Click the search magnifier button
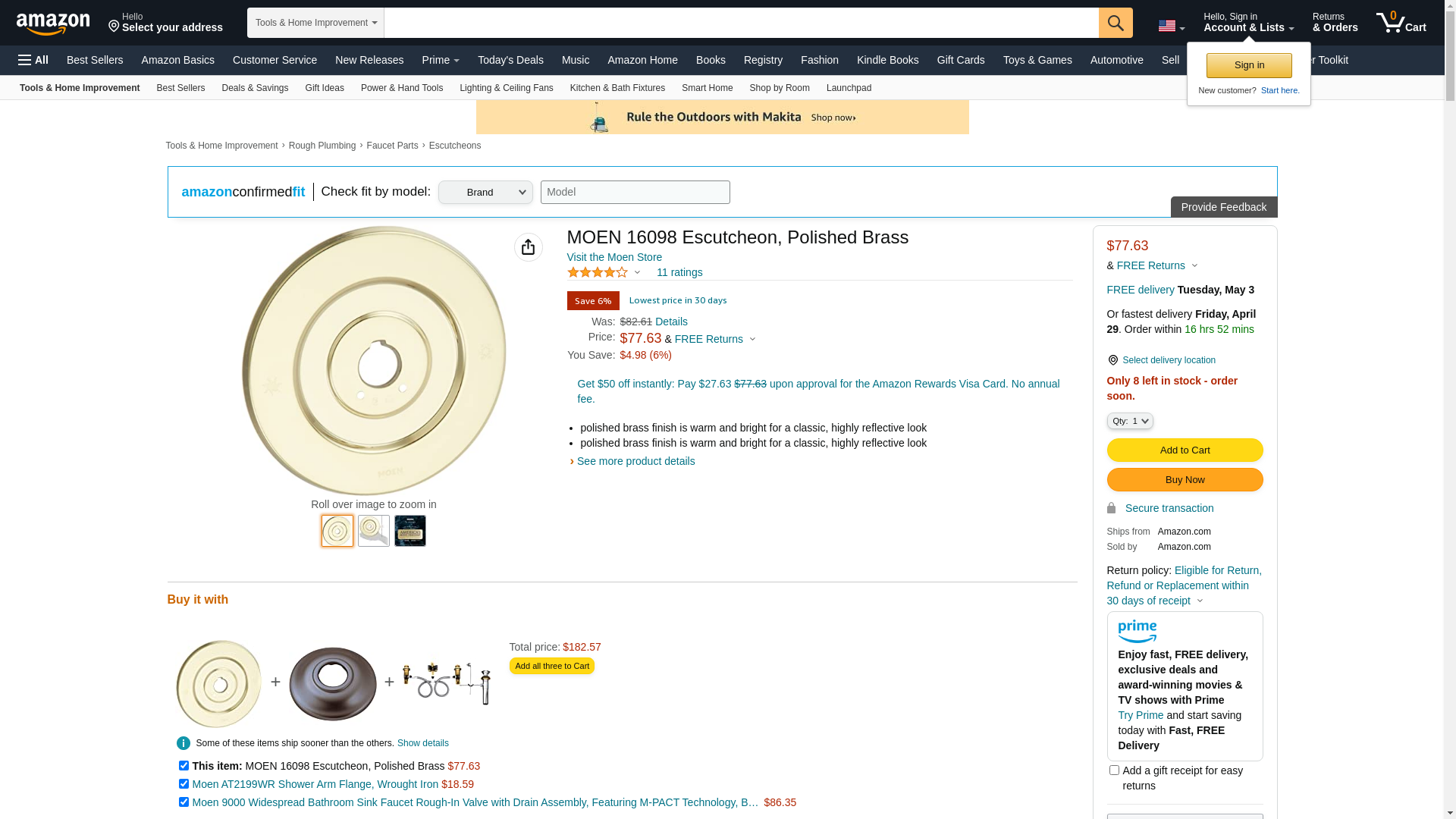The width and height of the screenshot is (1456, 819). pos(1115,23)
